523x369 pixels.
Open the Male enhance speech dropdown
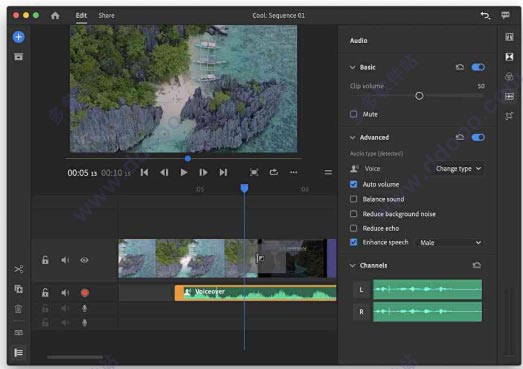coord(450,243)
